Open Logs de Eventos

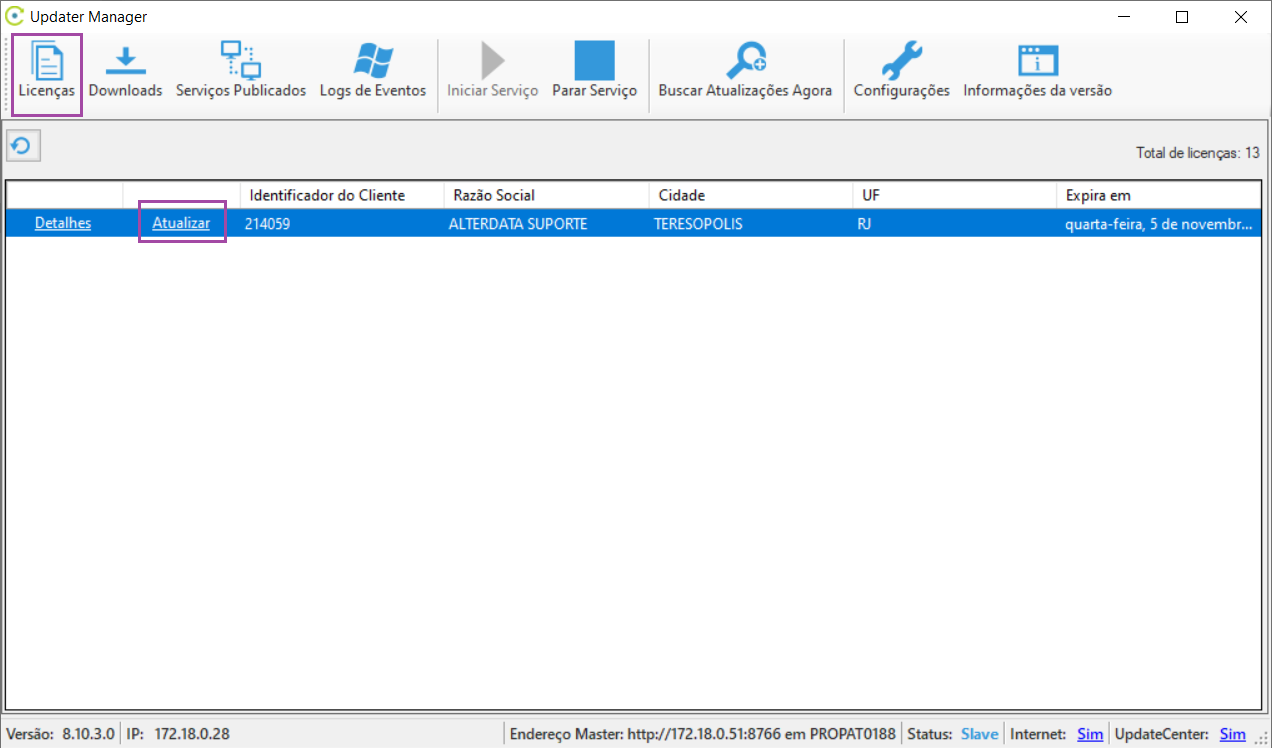(373, 74)
